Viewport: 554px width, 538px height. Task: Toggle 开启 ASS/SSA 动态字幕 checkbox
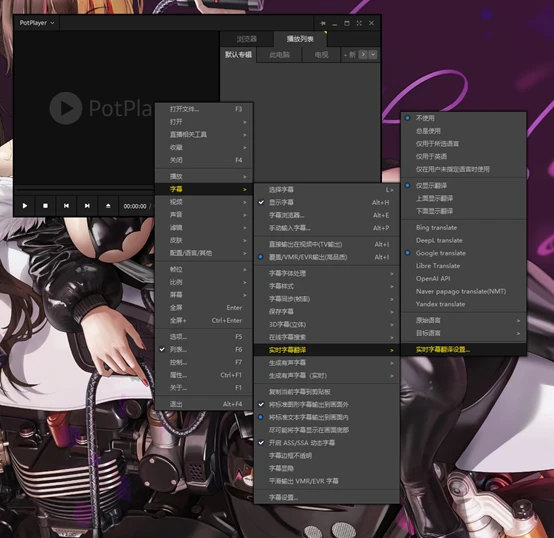[x=327, y=443]
